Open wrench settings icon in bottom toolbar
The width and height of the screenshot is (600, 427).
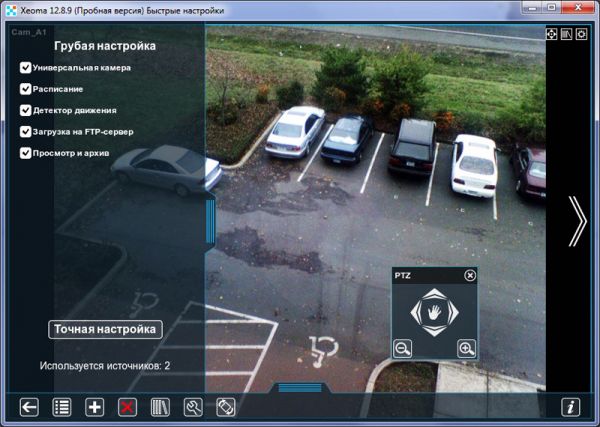(x=193, y=407)
